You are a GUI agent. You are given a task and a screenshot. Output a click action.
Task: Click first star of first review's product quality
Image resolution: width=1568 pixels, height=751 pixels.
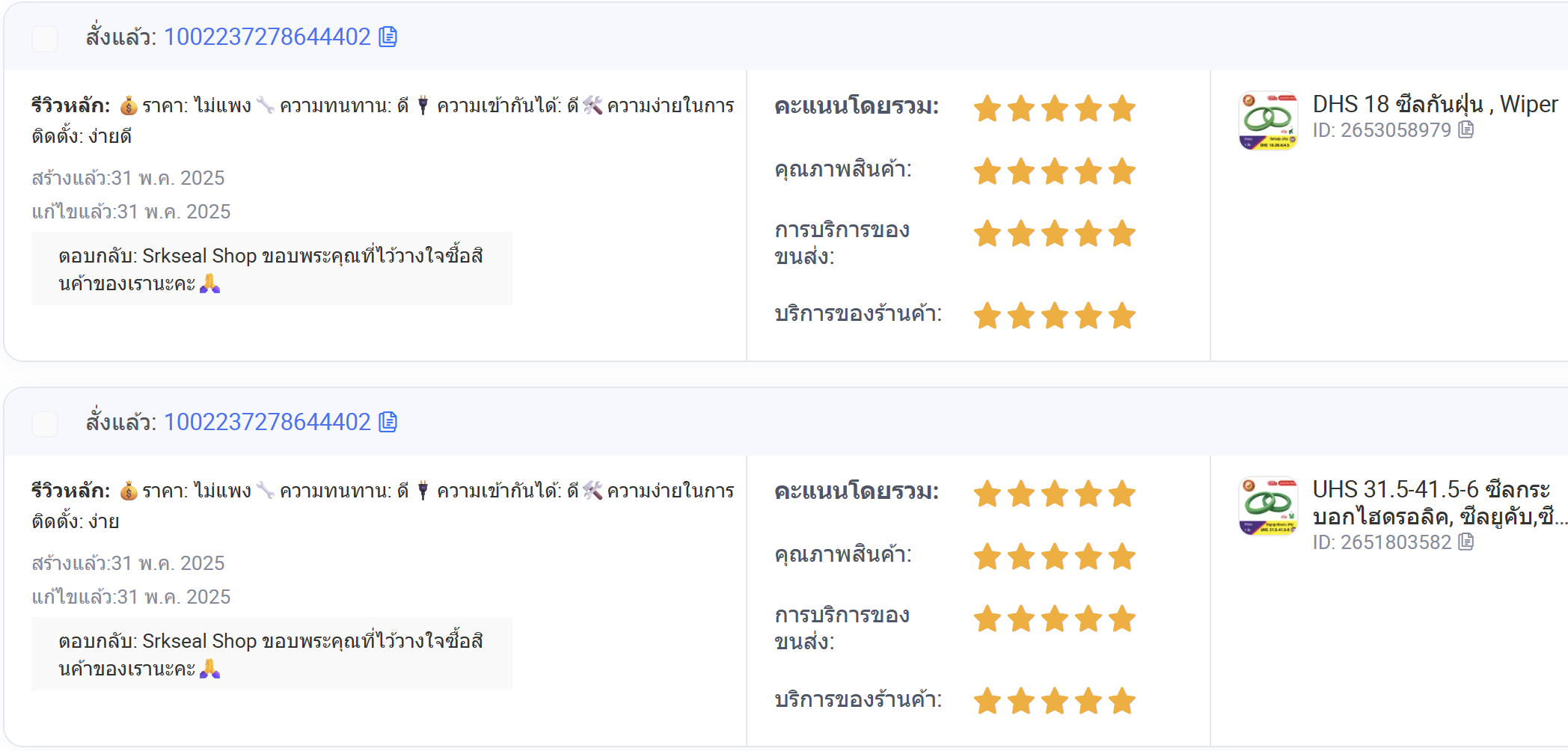[x=987, y=171]
